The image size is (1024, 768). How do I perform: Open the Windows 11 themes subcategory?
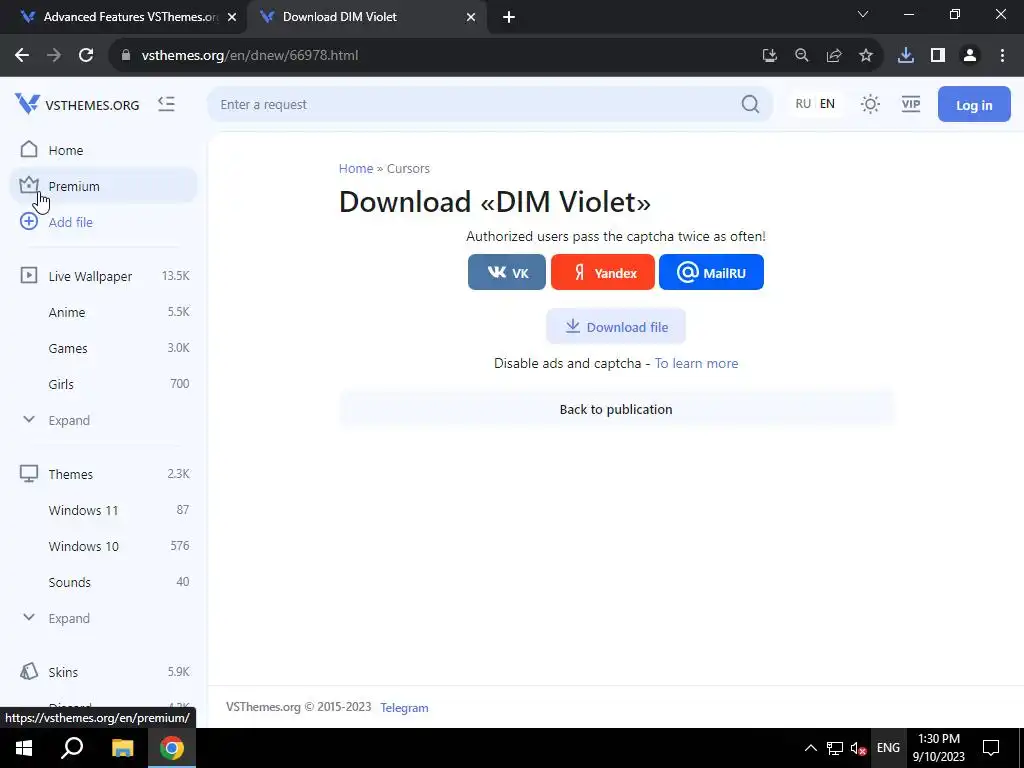(103, 510)
